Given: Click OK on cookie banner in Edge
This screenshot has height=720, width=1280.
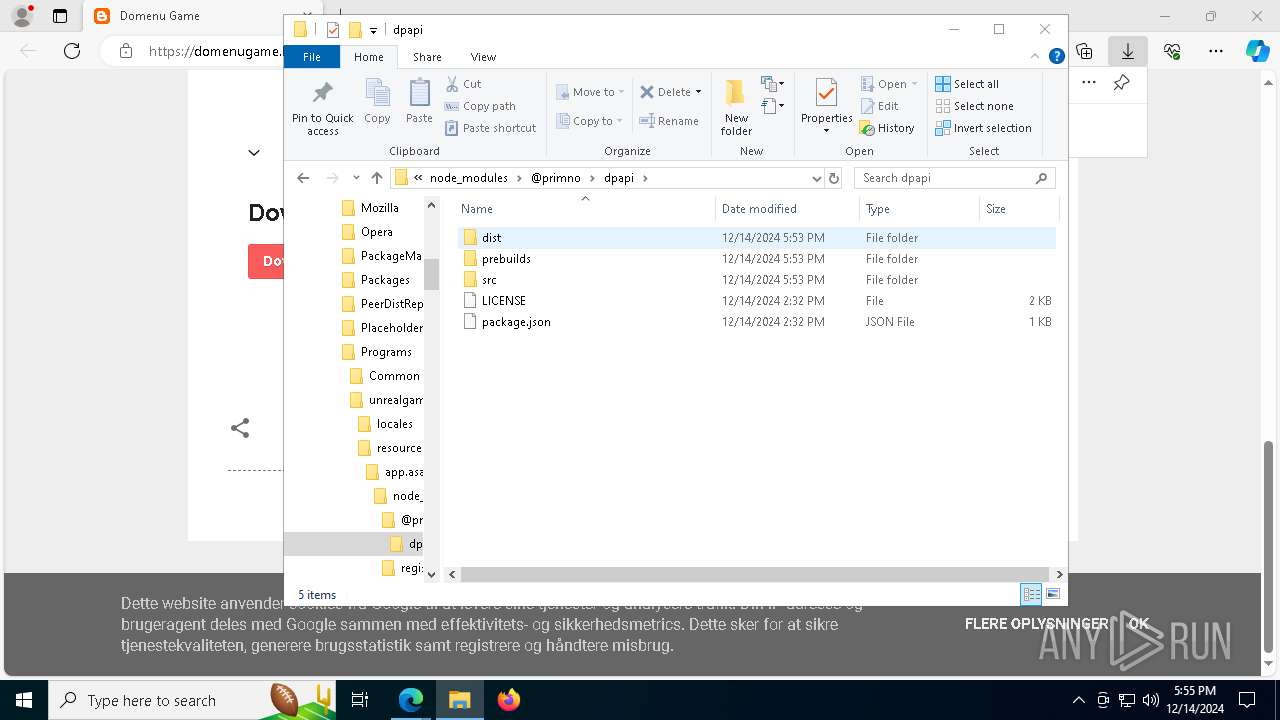Looking at the screenshot, I should (1139, 624).
